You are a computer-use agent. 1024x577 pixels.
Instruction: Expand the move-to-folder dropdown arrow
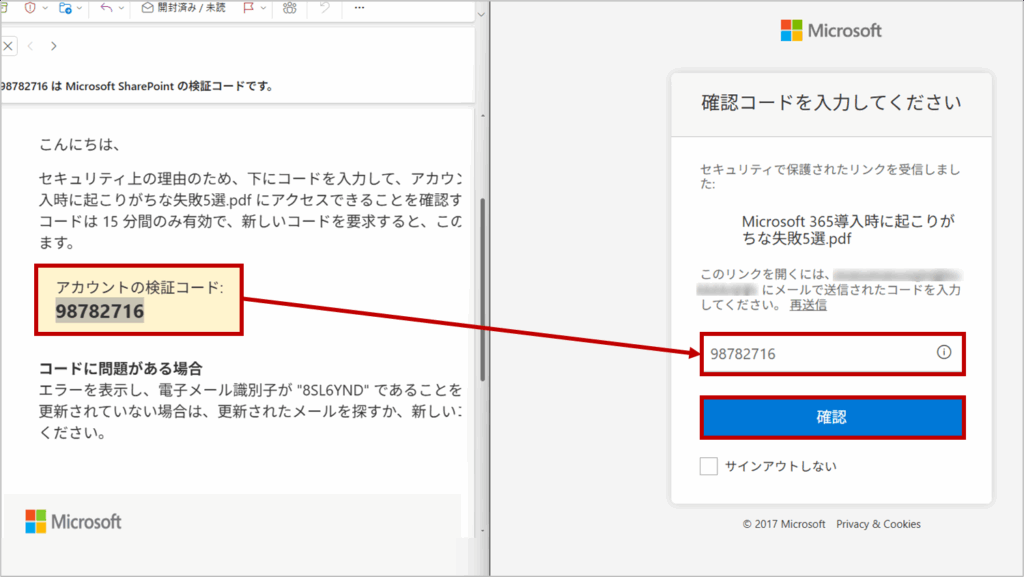(80, 8)
